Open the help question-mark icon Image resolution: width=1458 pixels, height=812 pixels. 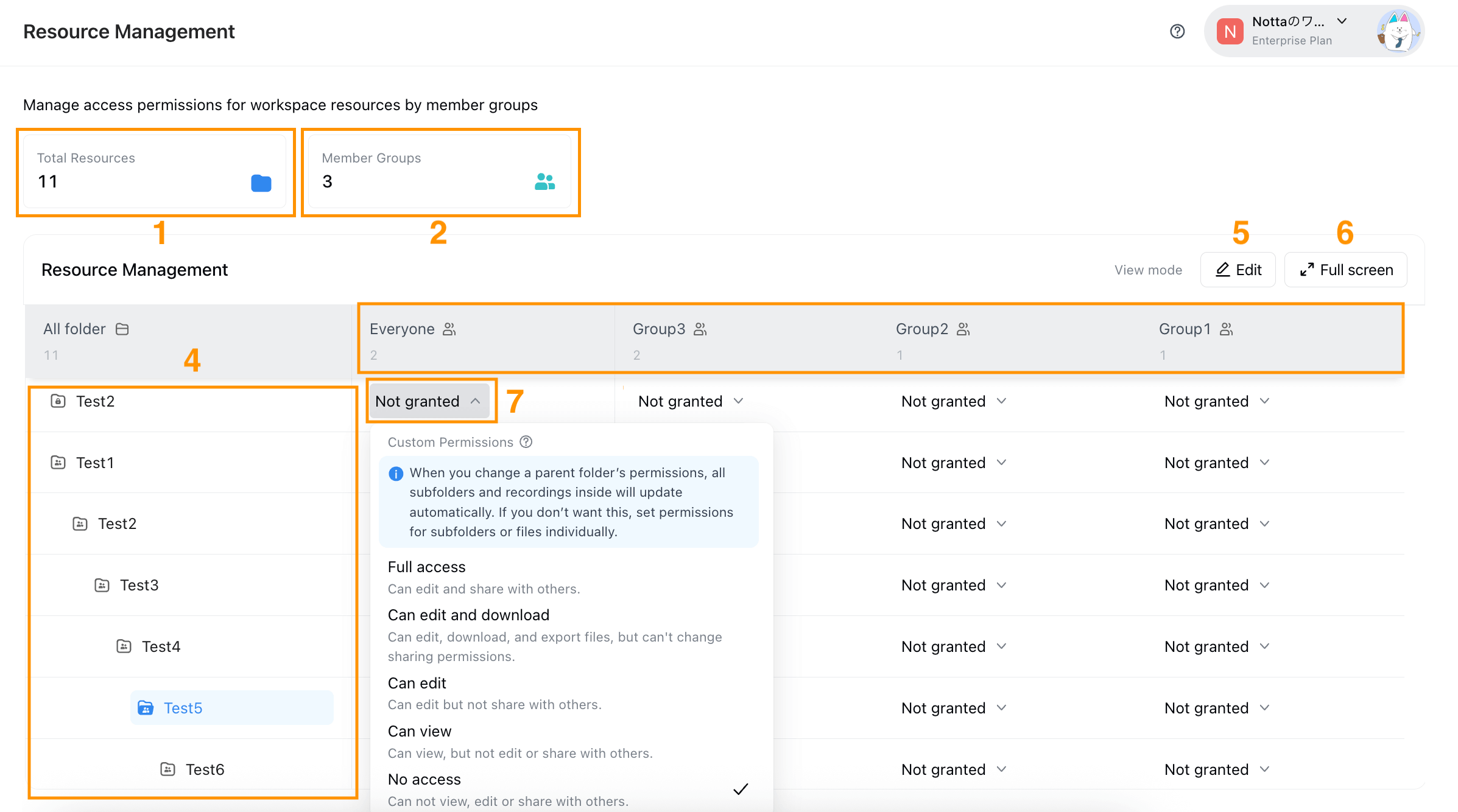(x=1176, y=31)
